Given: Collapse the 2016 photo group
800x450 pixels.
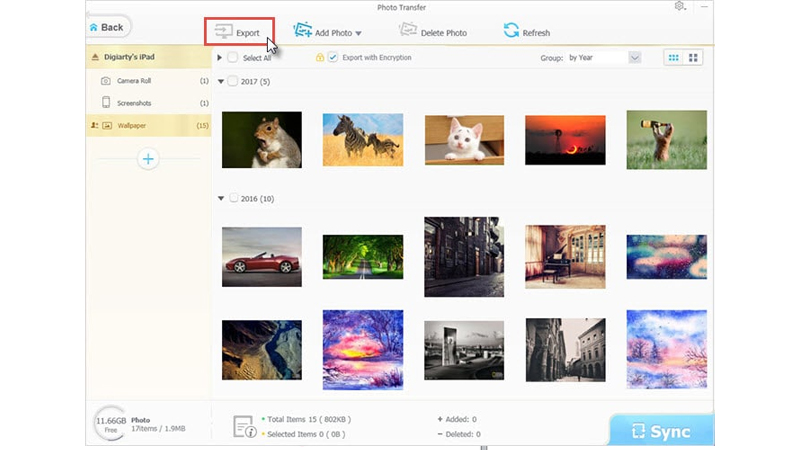Looking at the screenshot, I should pos(221,198).
